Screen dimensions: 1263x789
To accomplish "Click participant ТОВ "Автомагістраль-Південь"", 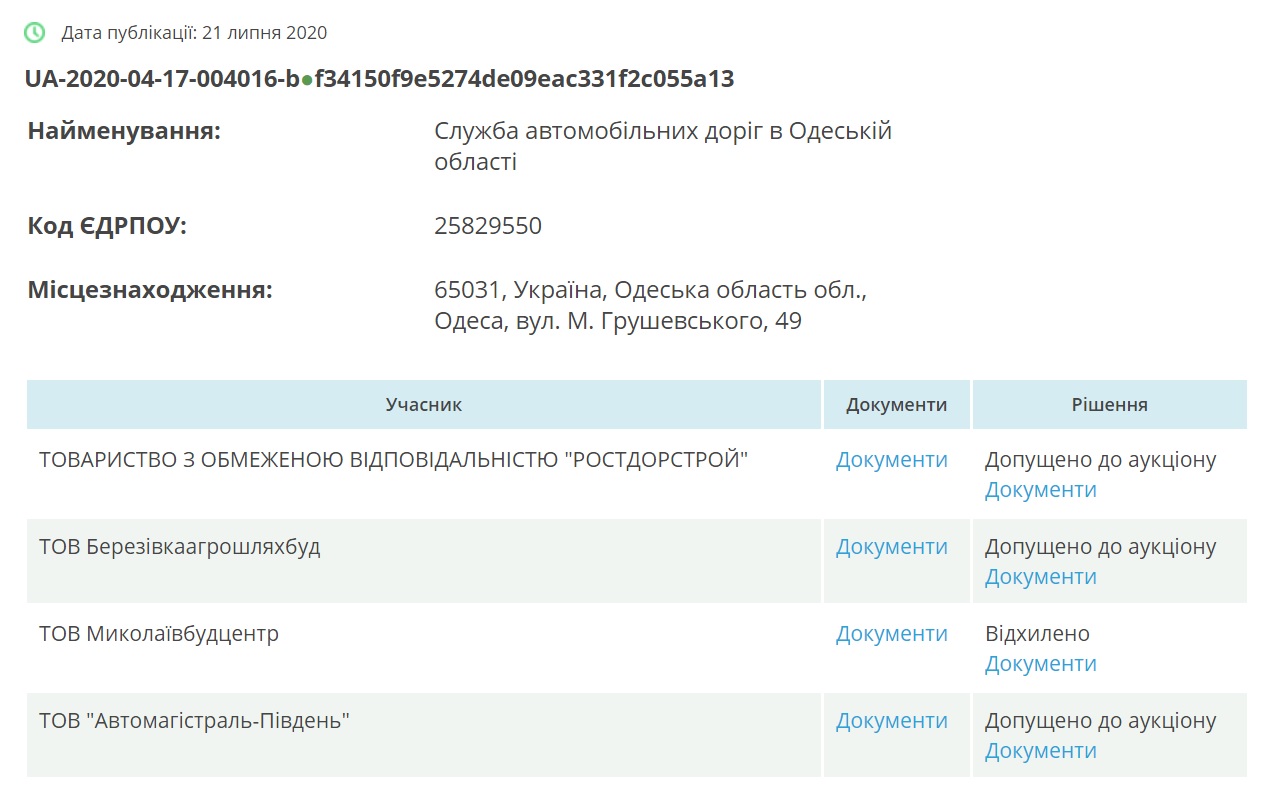I will point(195,721).
